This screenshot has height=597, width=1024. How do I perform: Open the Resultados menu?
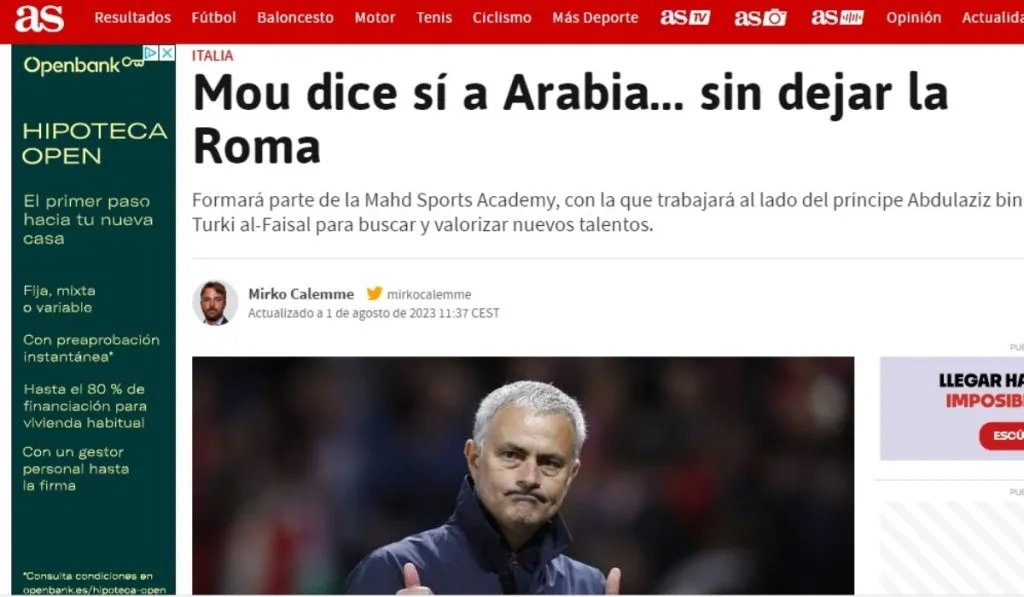[x=133, y=18]
